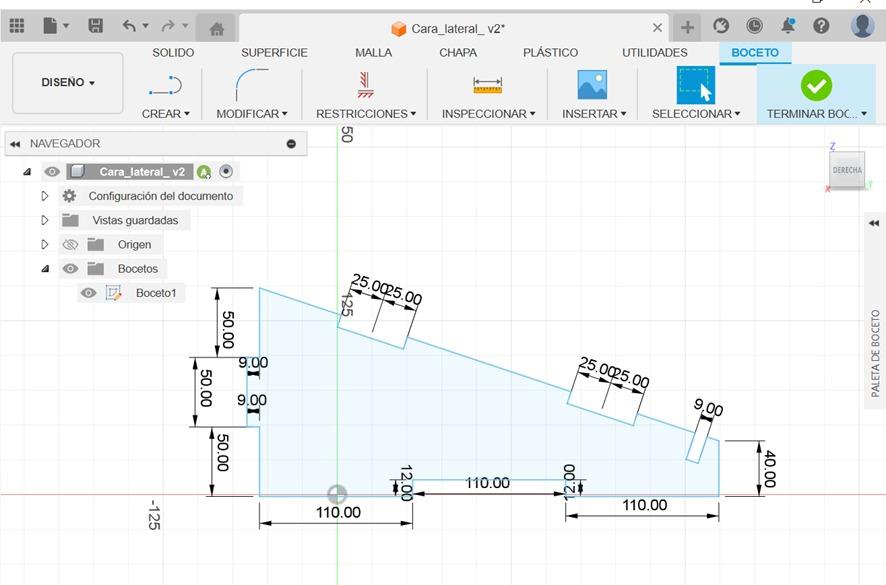The image size is (886, 585).
Task: Expand the Paleta de Boceto panel
Action: click(x=874, y=223)
